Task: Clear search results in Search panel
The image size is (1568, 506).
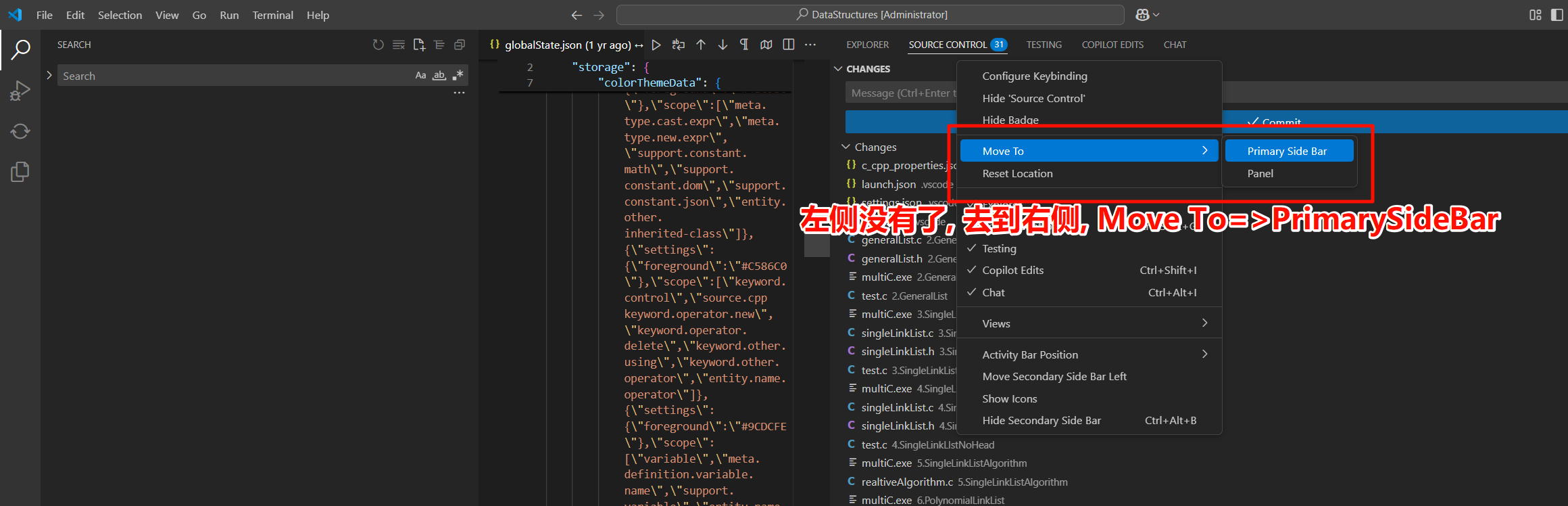Action: tap(399, 45)
